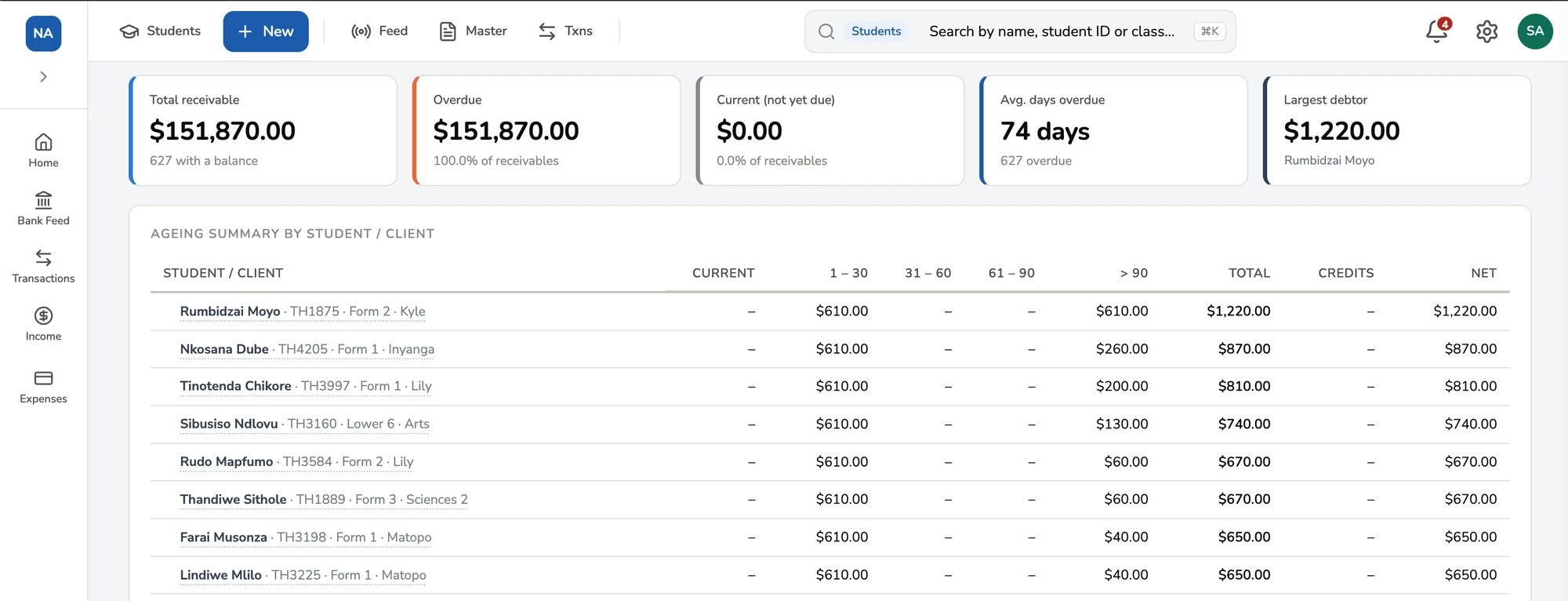1568x601 pixels.
Task: Focus the search by name field
Action: pyautogui.click(x=1051, y=31)
